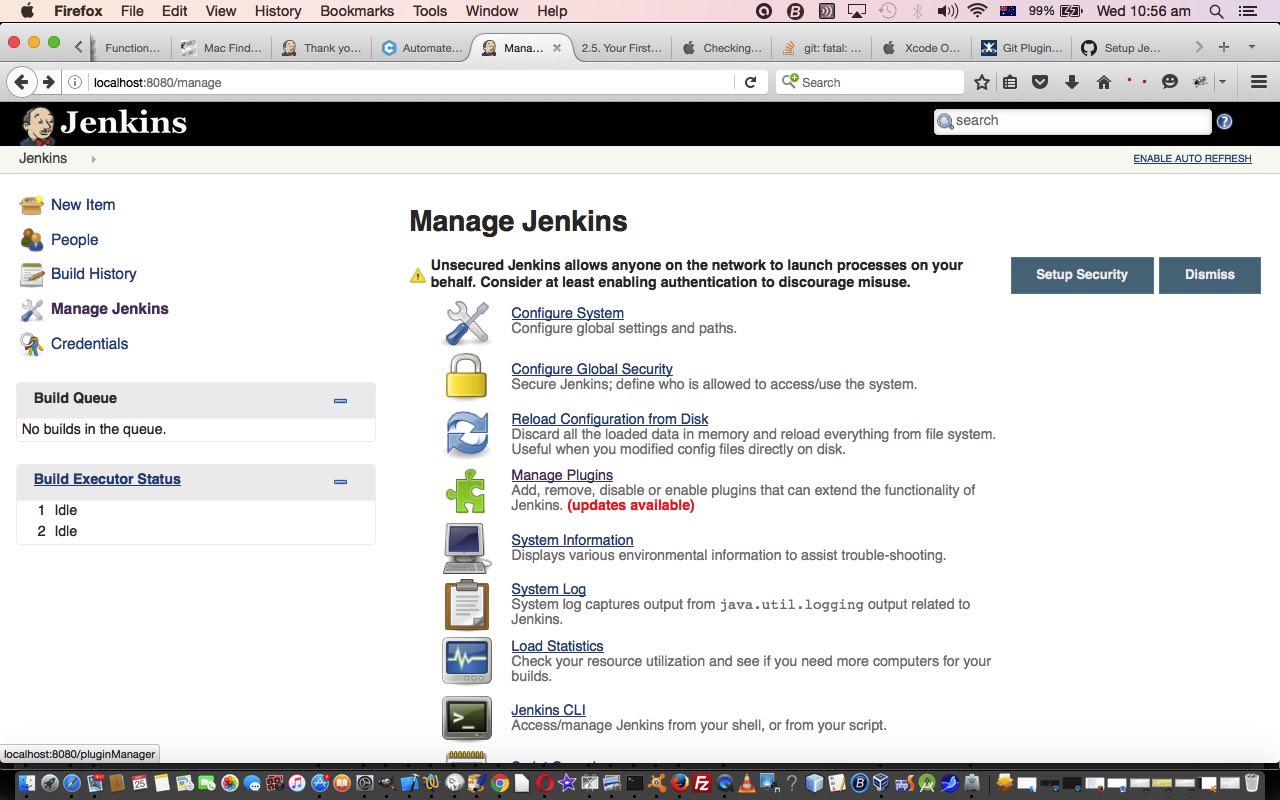Click the Wi-Fi icon in menu bar
Image resolution: width=1280 pixels, height=800 pixels.
(977, 11)
